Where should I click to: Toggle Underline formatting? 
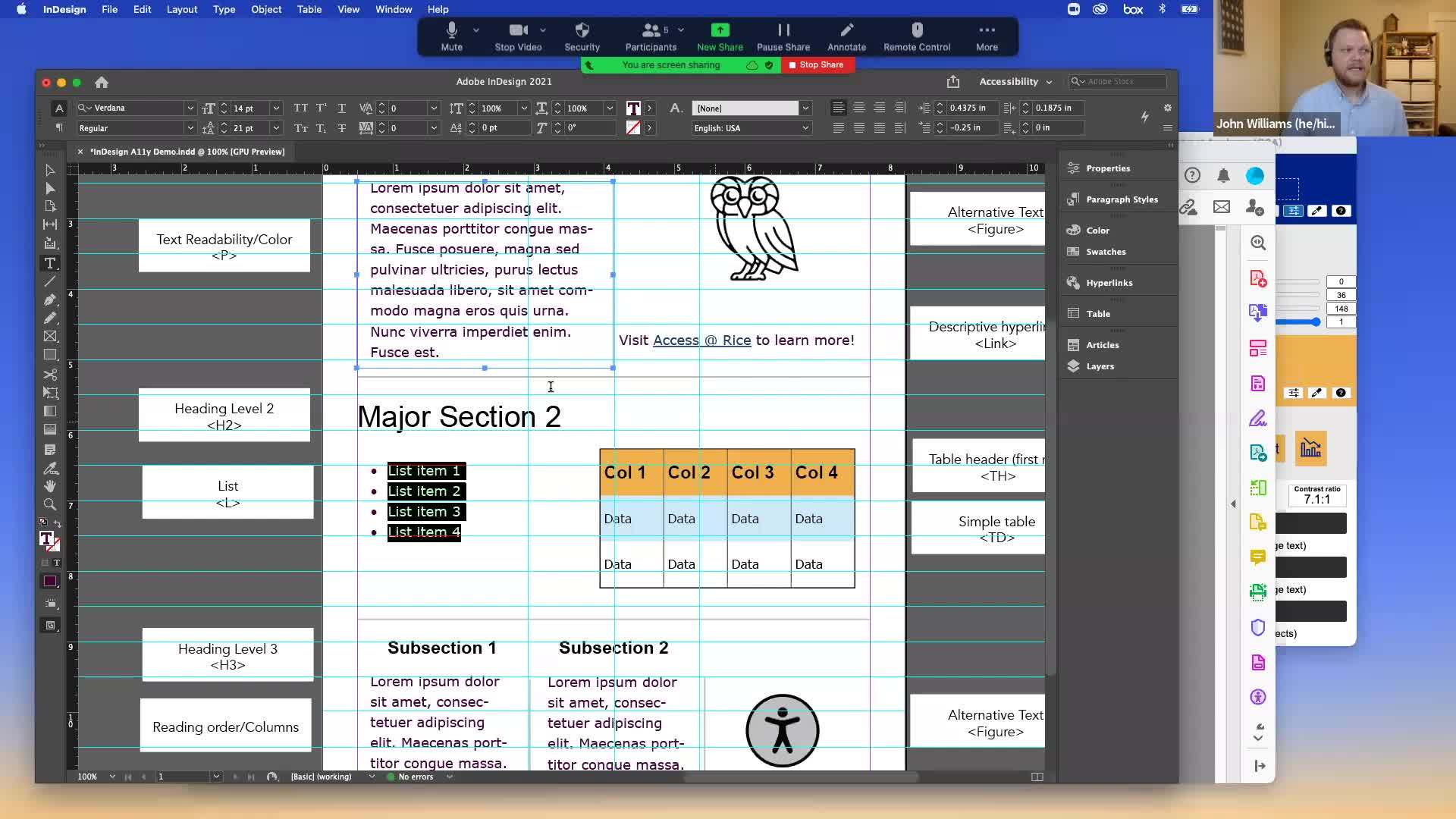342,108
